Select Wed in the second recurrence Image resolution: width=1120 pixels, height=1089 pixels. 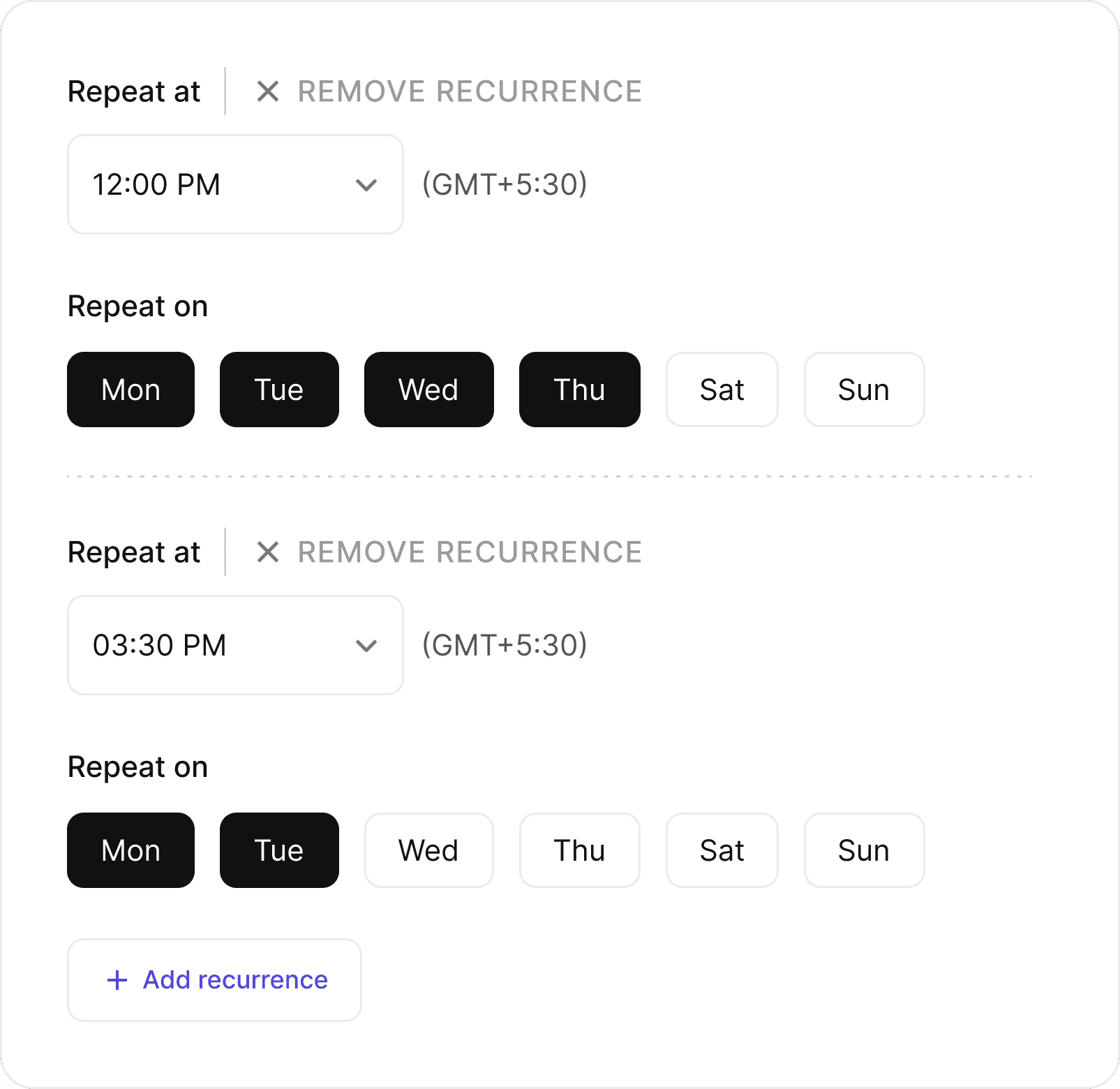[x=428, y=850]
